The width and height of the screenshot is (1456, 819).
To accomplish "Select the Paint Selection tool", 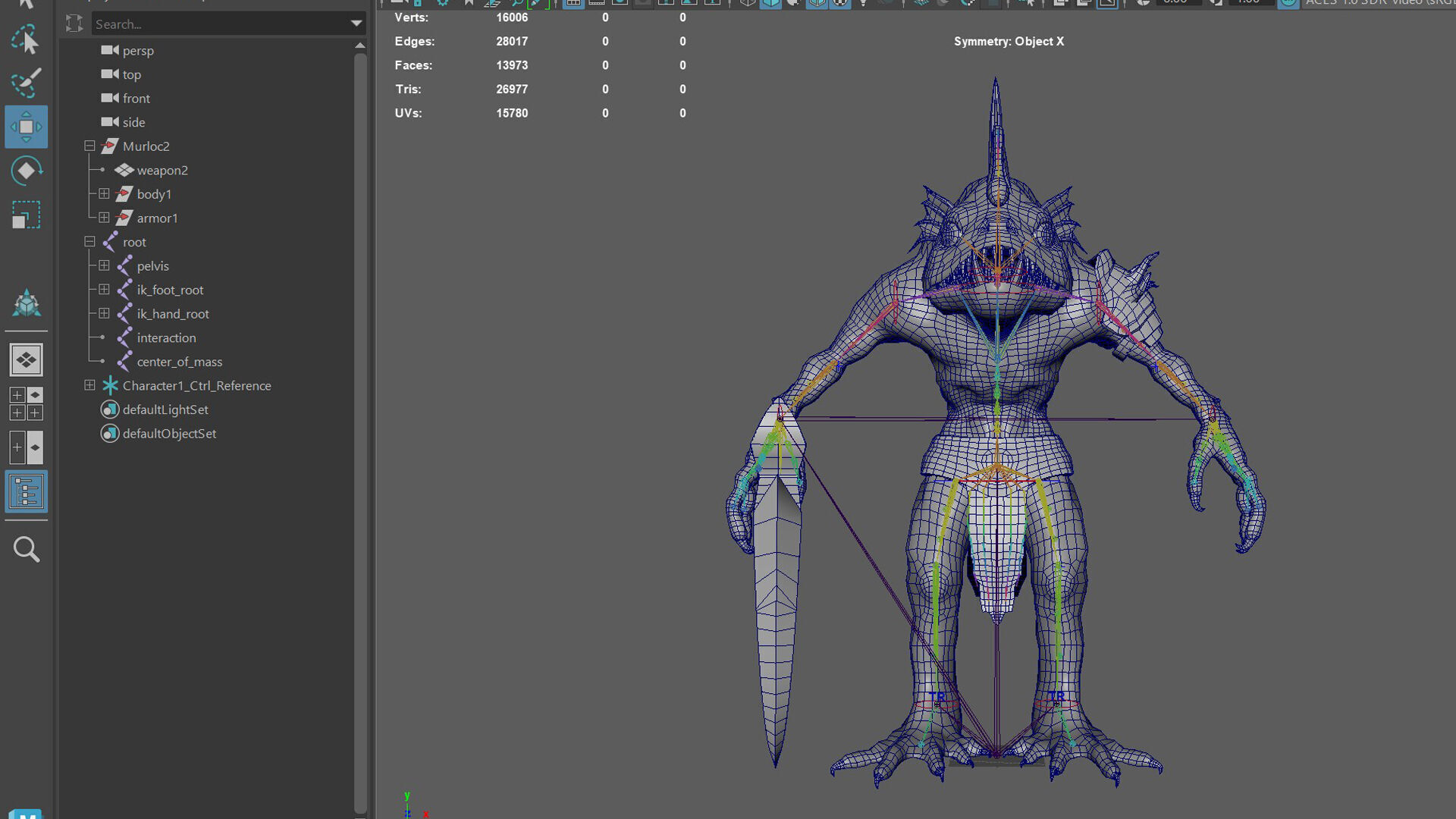I will pyautogui.click(x=26, y=83).
